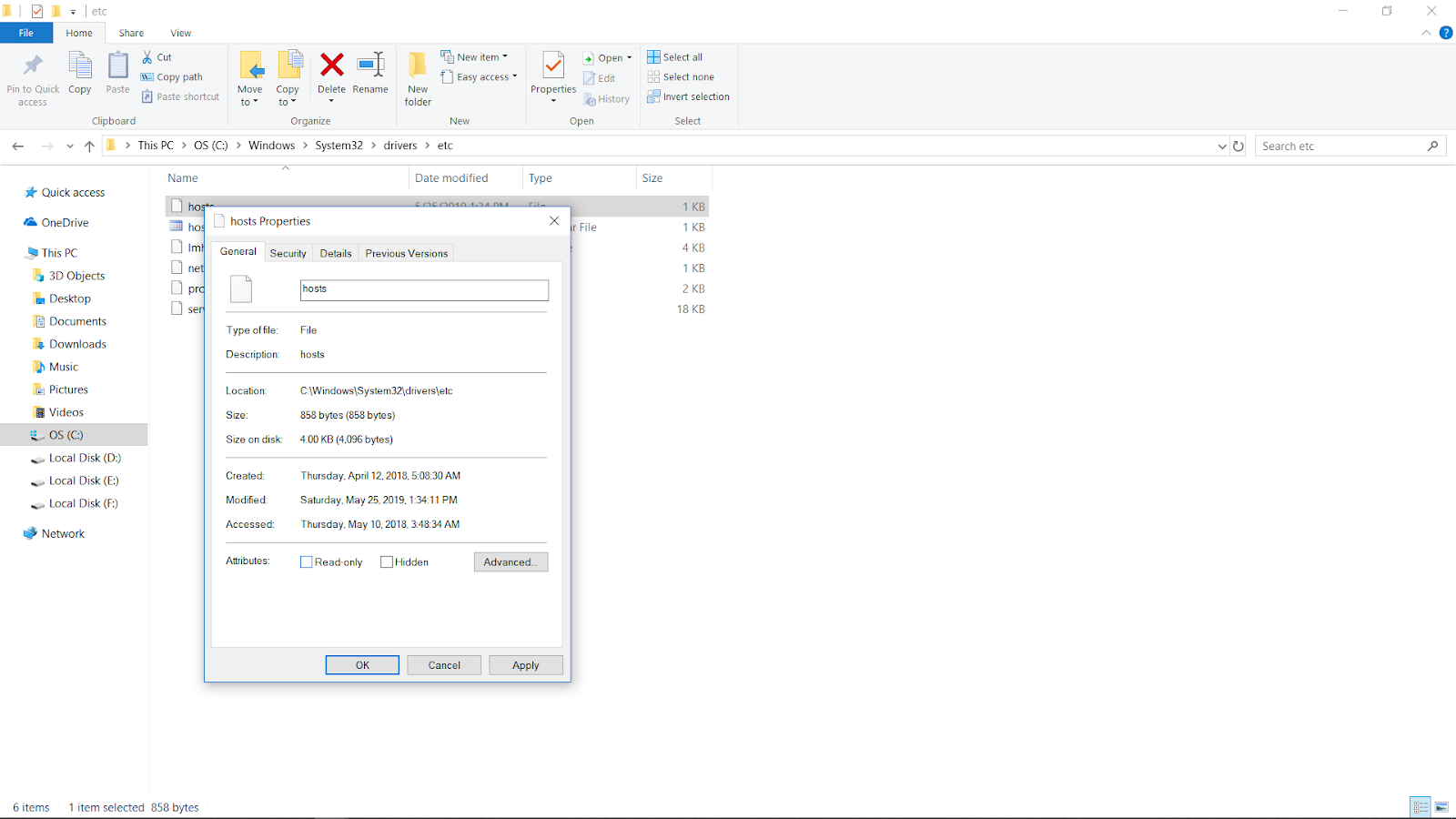The image size is (1456, 819).
Task: Go up one folder level
Action: pos(89,146)
